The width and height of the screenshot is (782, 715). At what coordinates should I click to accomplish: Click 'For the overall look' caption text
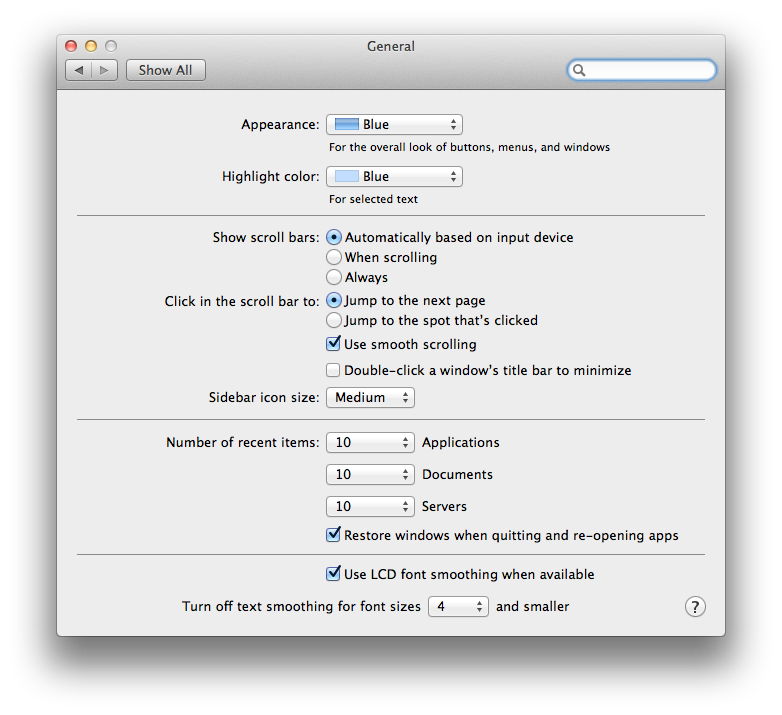(469, 148)
